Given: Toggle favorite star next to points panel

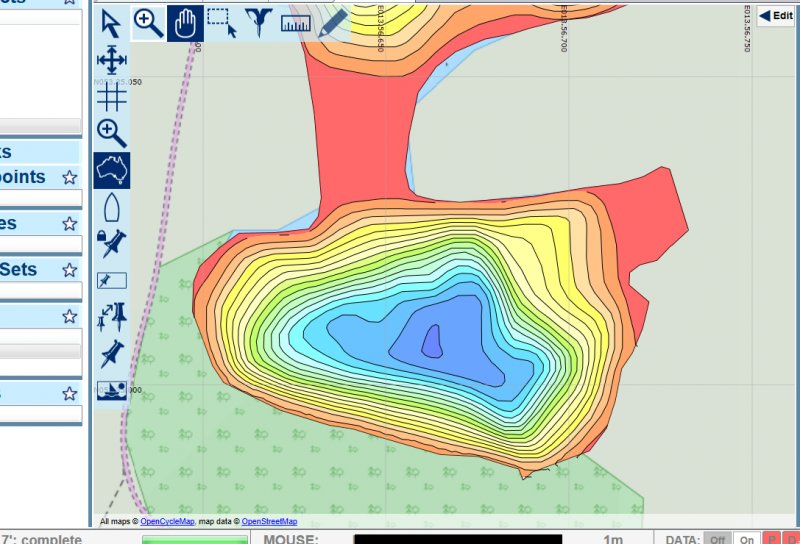Looking at the screenshot, I should (x=69, y=178).
